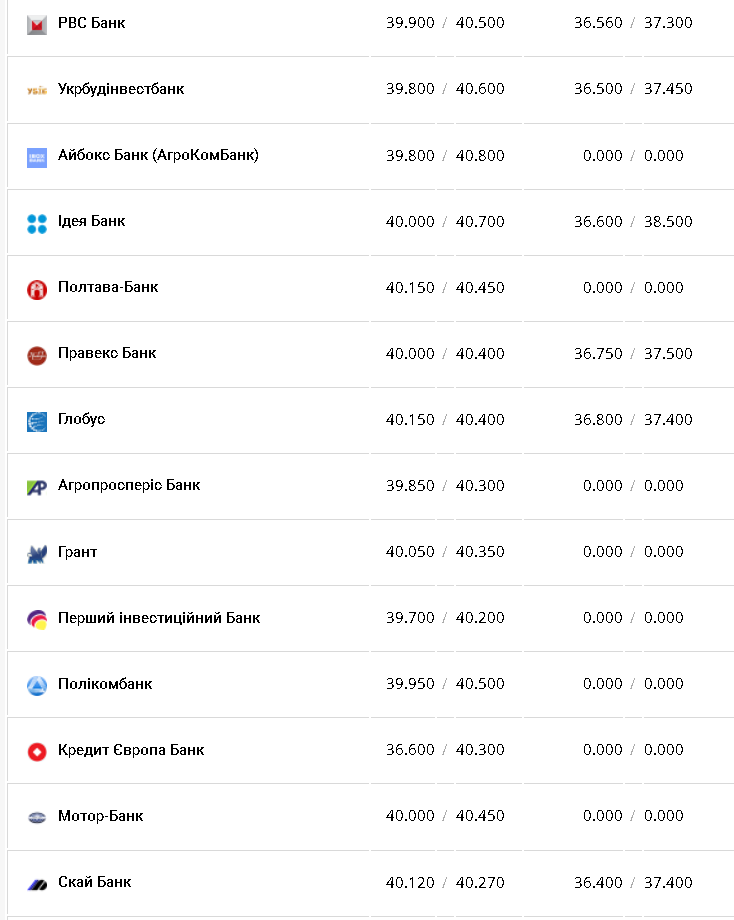Click the Укрбудінвестбанк logo icon
The image size is (734, 920).
[x=37, y=90]
